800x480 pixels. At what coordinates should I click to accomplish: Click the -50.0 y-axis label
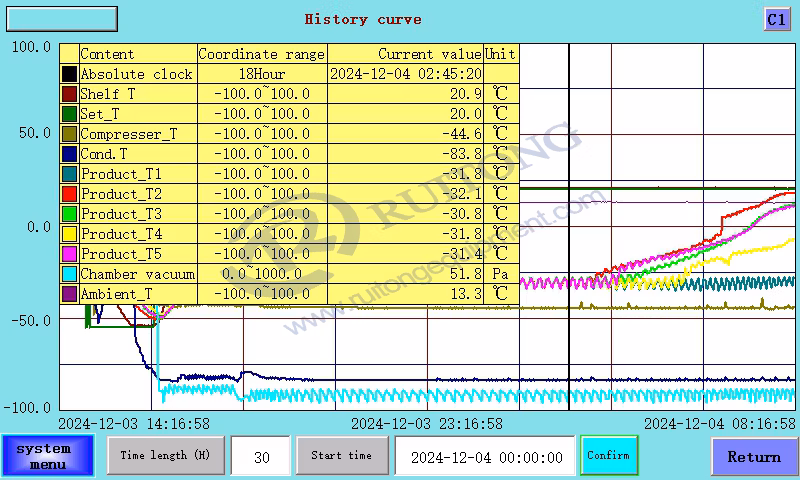31,321
